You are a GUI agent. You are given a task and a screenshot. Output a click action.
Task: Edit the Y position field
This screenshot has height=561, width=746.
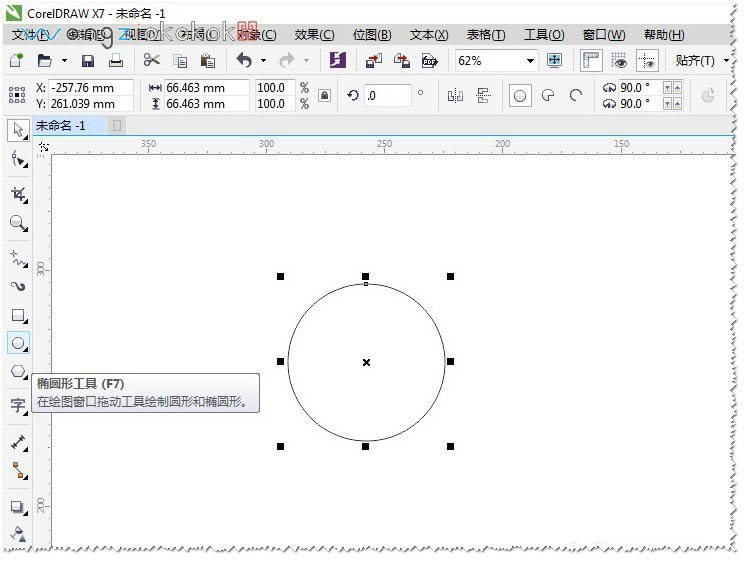(x=91, y=104)
